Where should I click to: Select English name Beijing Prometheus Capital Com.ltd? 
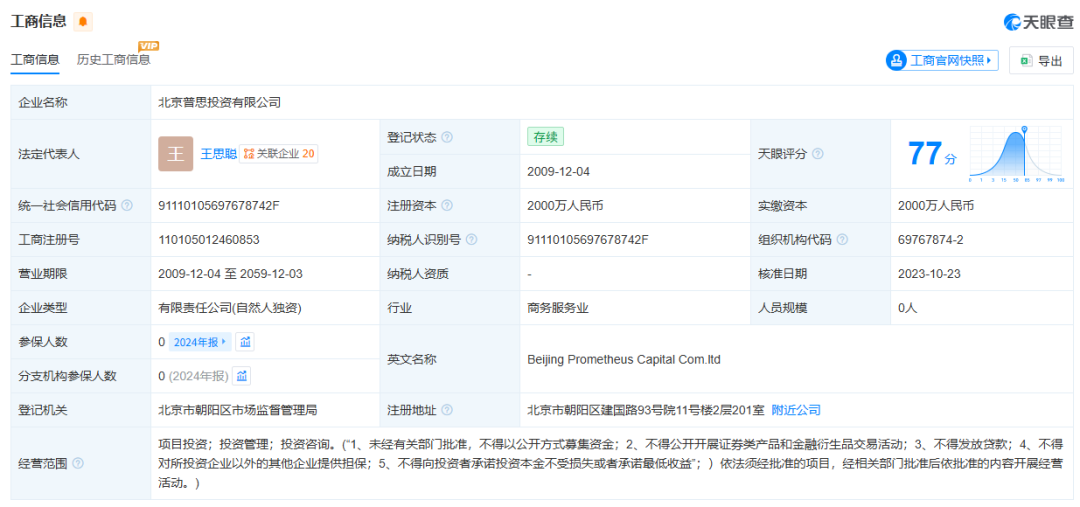click(624, 359)
